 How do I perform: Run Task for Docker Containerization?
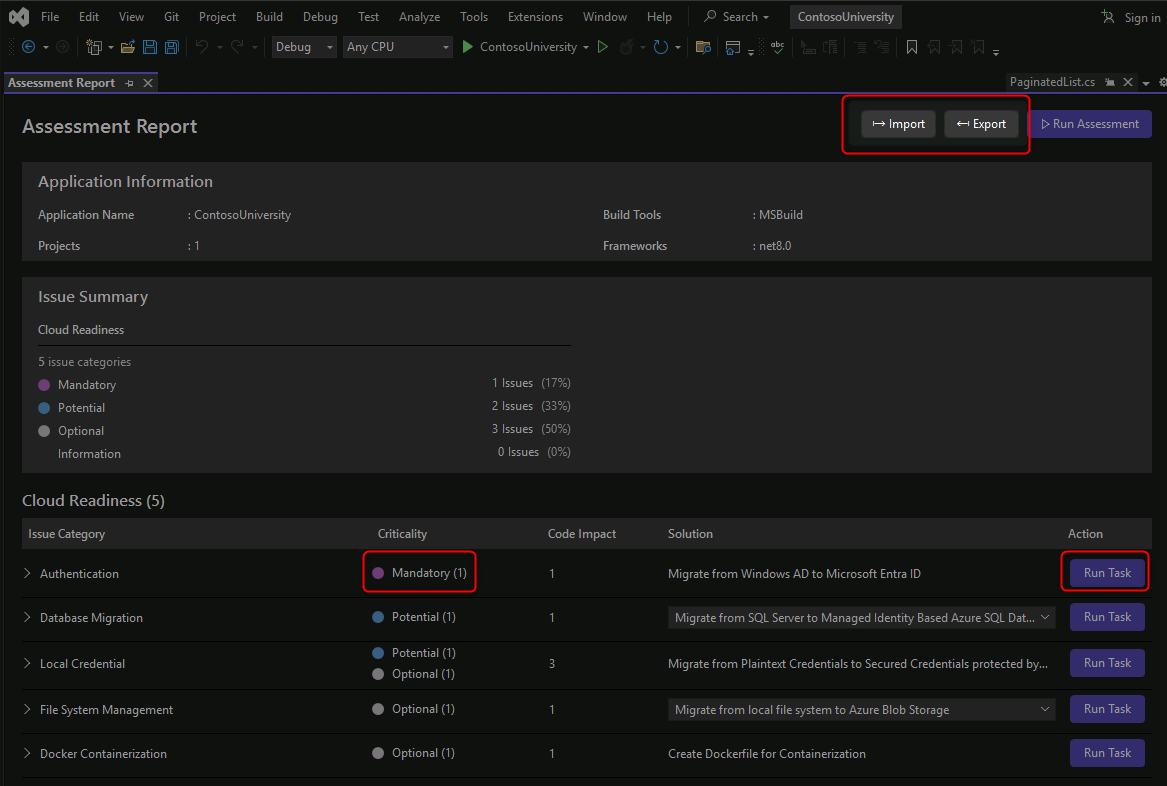pyautogui.click(x=1107, y=753)
